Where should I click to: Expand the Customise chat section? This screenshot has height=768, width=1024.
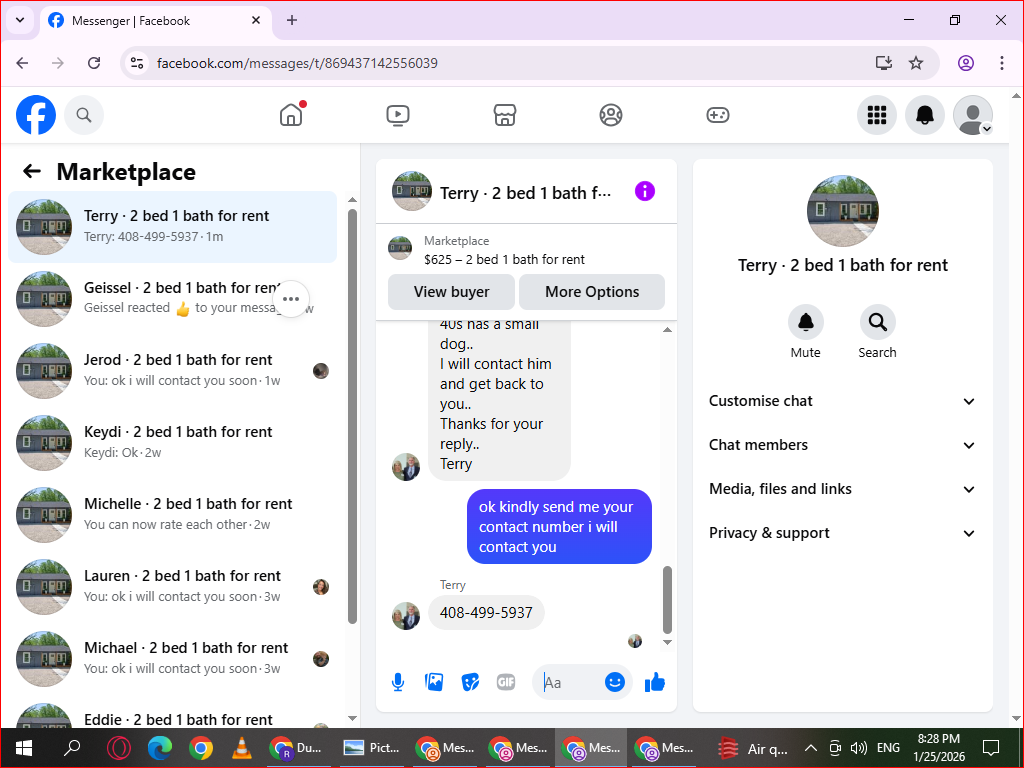point(842,401)
